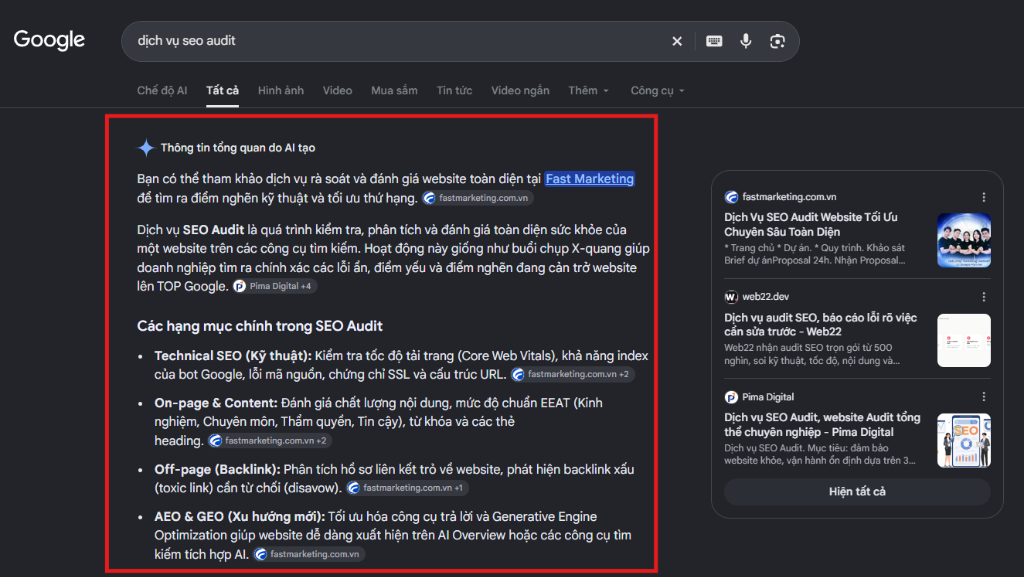Click the Thông tin tổng quan do AI tạo label
1024x577 pixels.
click(238, 148)
